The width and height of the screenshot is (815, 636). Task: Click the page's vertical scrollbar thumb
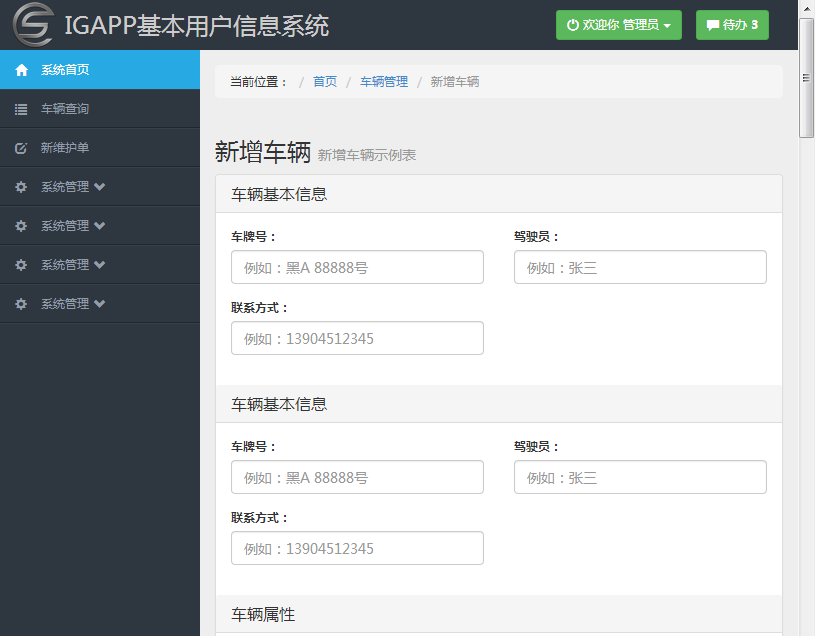pos(806,78)
